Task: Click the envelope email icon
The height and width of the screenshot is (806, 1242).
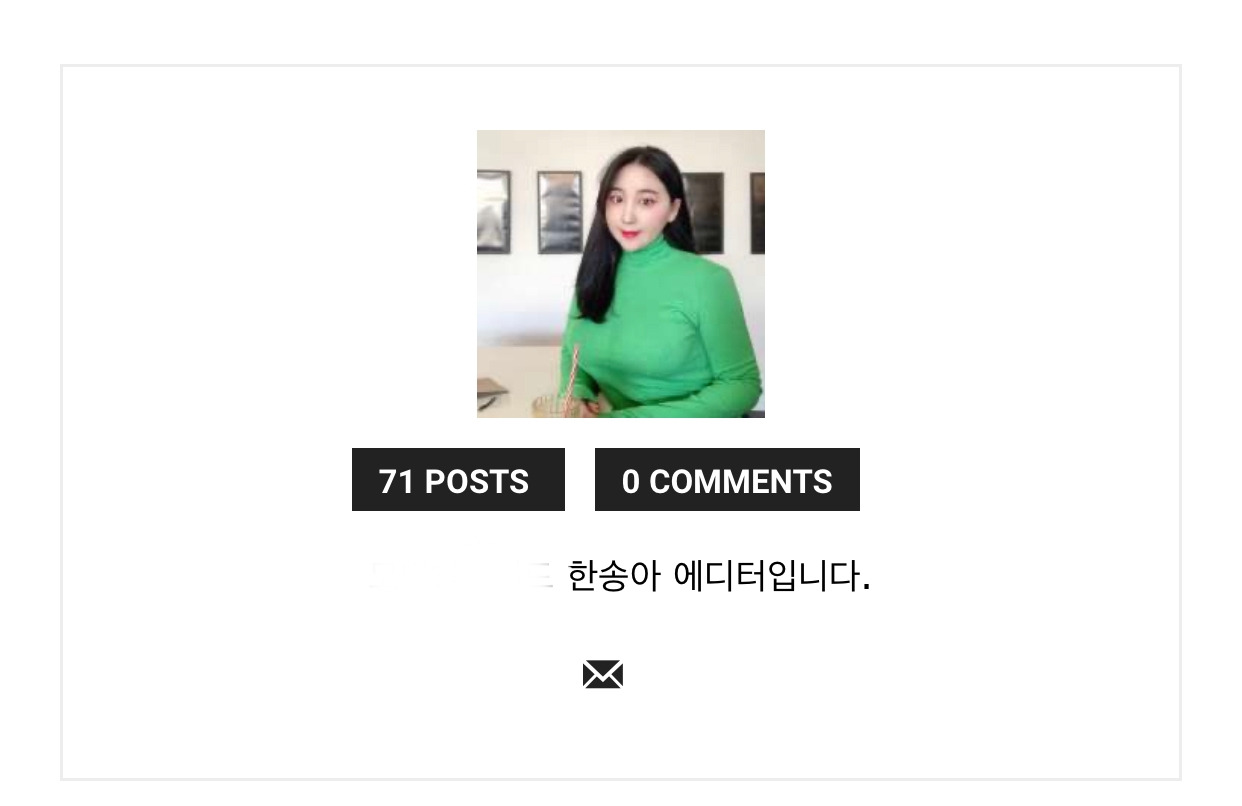Action: [x=603, y=675]
